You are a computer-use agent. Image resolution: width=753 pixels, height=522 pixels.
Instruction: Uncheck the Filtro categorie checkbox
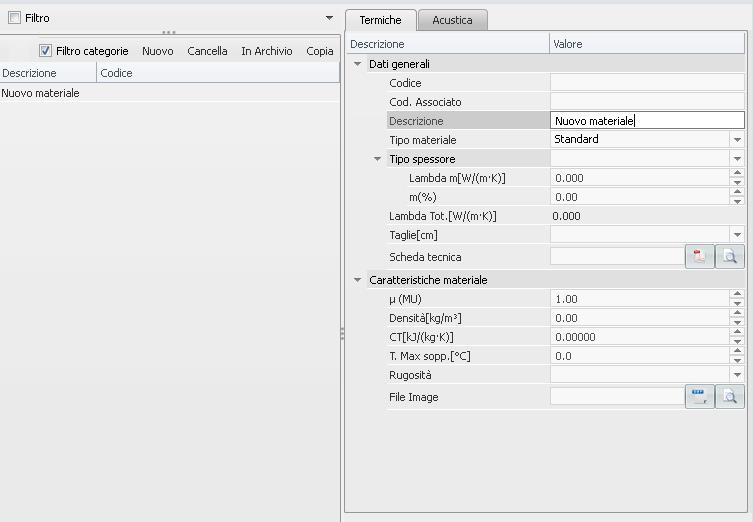point(45,51)
